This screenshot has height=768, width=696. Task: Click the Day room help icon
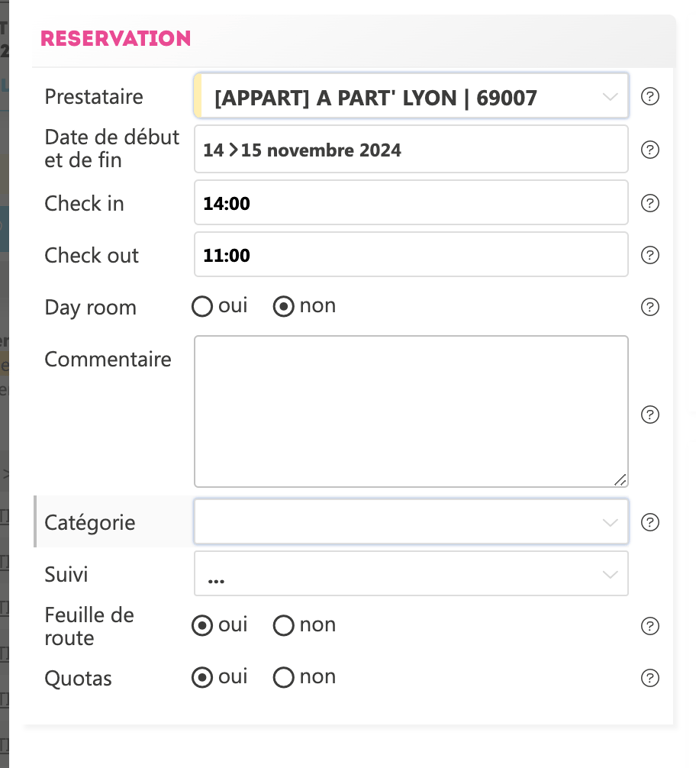(650, 307)
